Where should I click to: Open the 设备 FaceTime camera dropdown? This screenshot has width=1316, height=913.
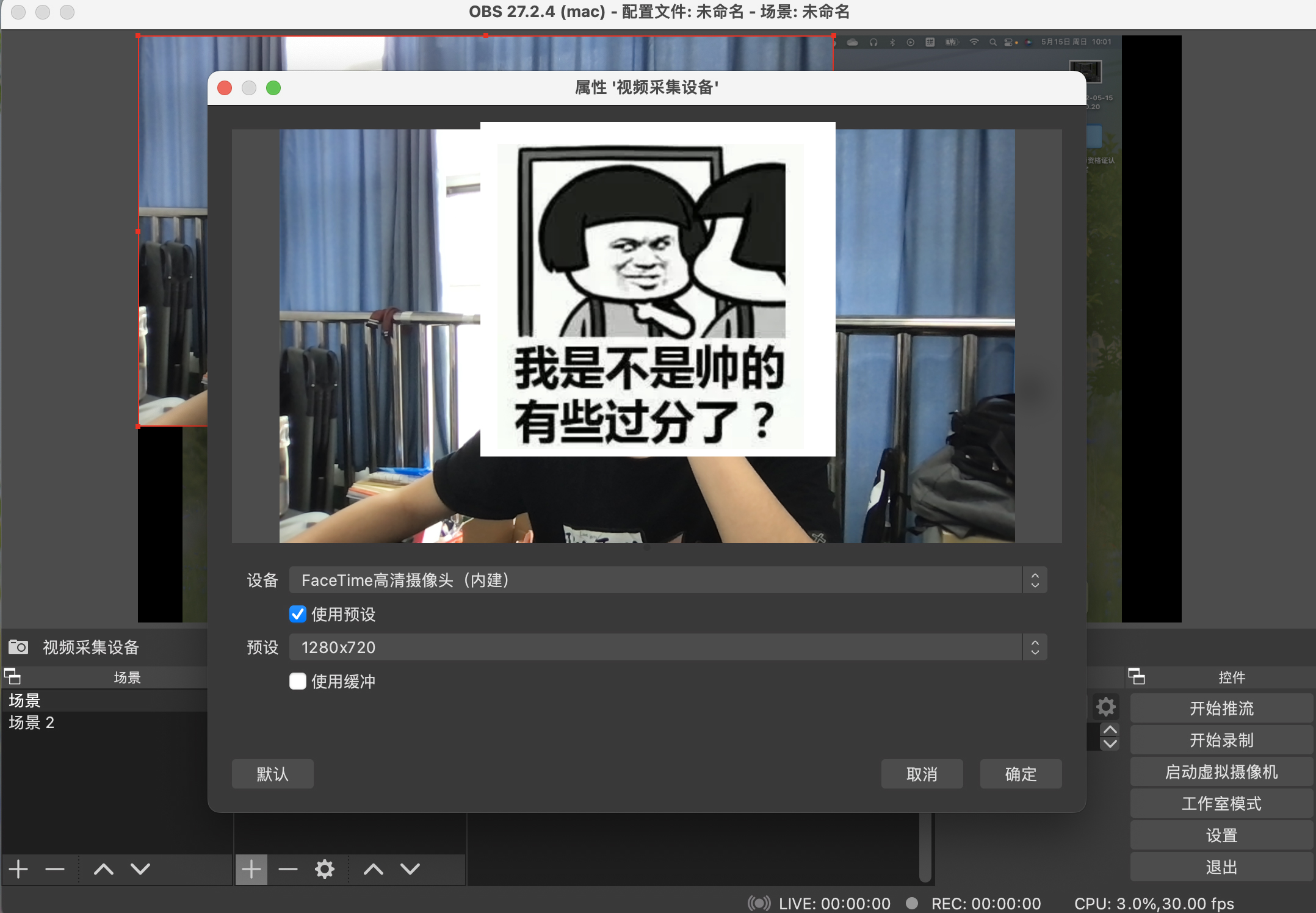pyautogui.click(x=668, y=580)
